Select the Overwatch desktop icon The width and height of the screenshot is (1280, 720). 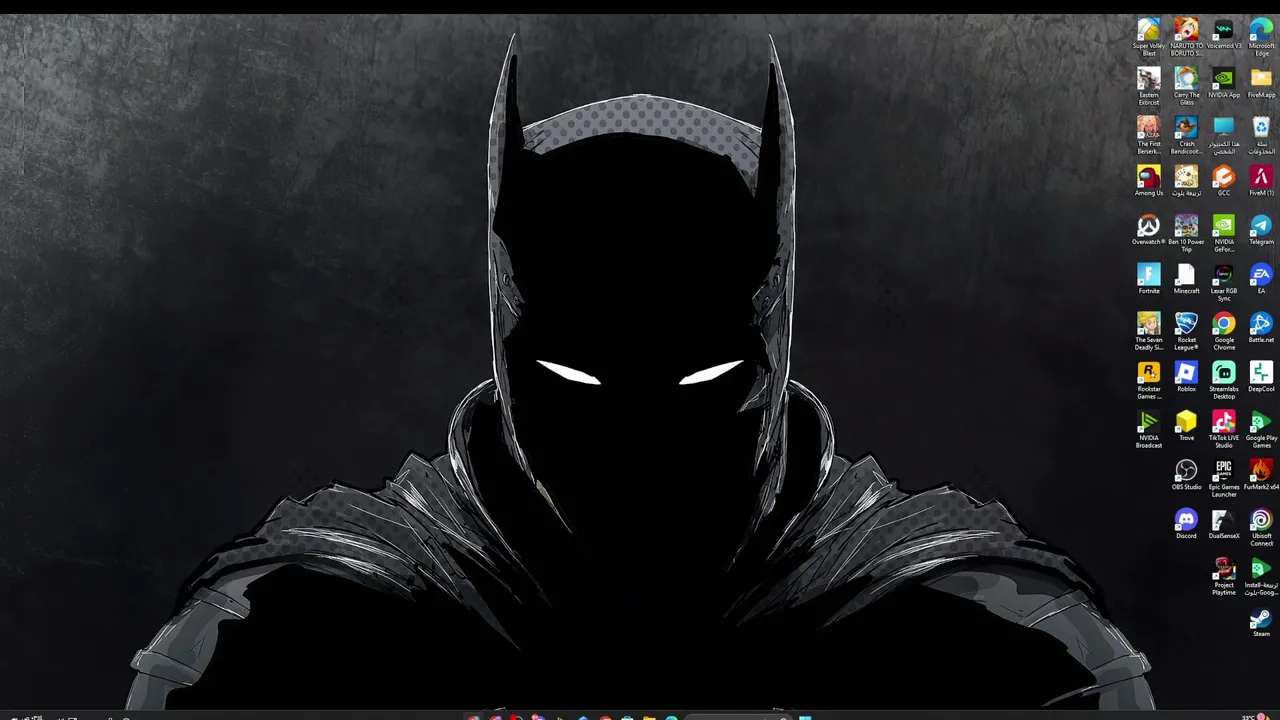point(1149,226)
